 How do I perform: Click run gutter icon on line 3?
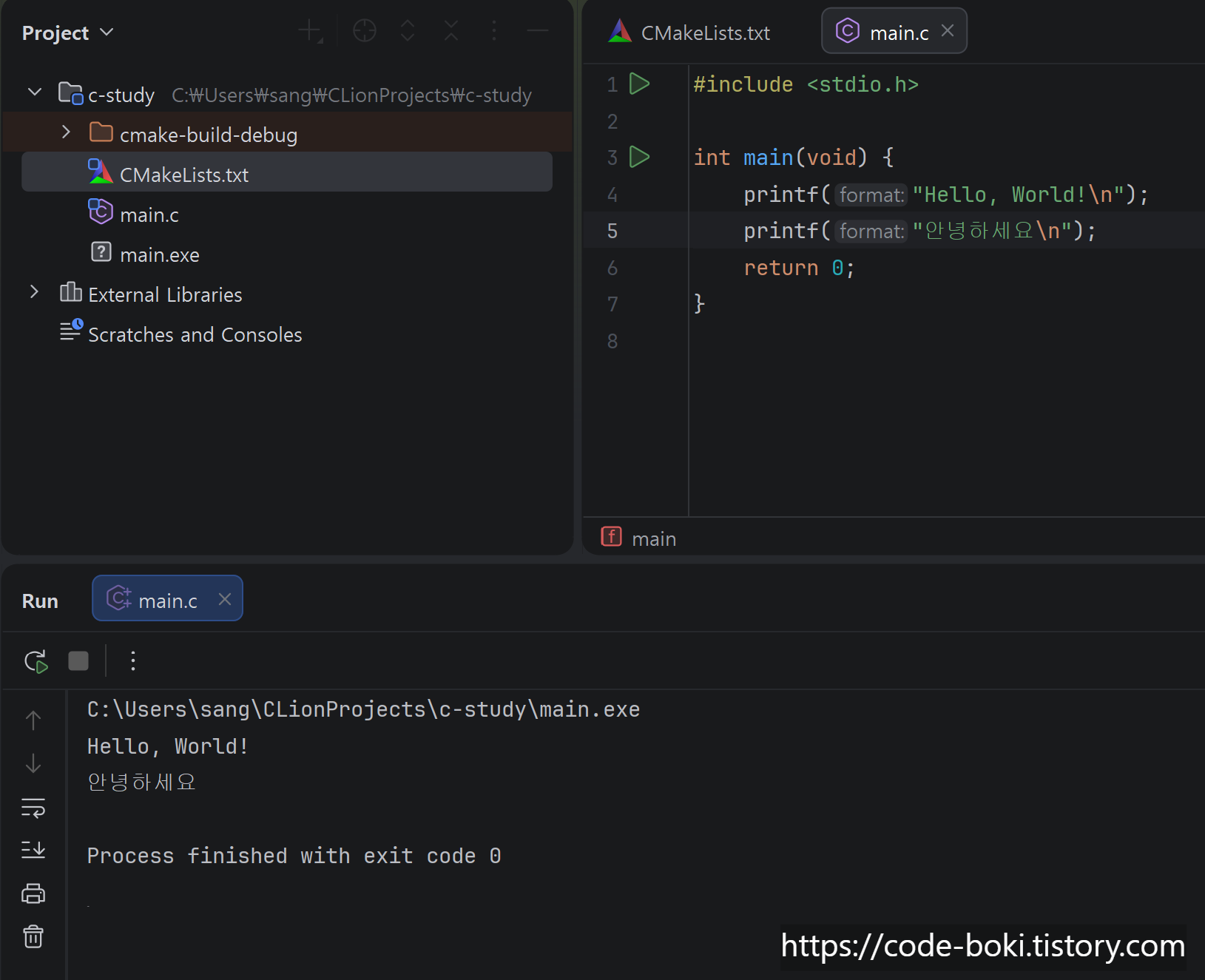coord(639,157)
